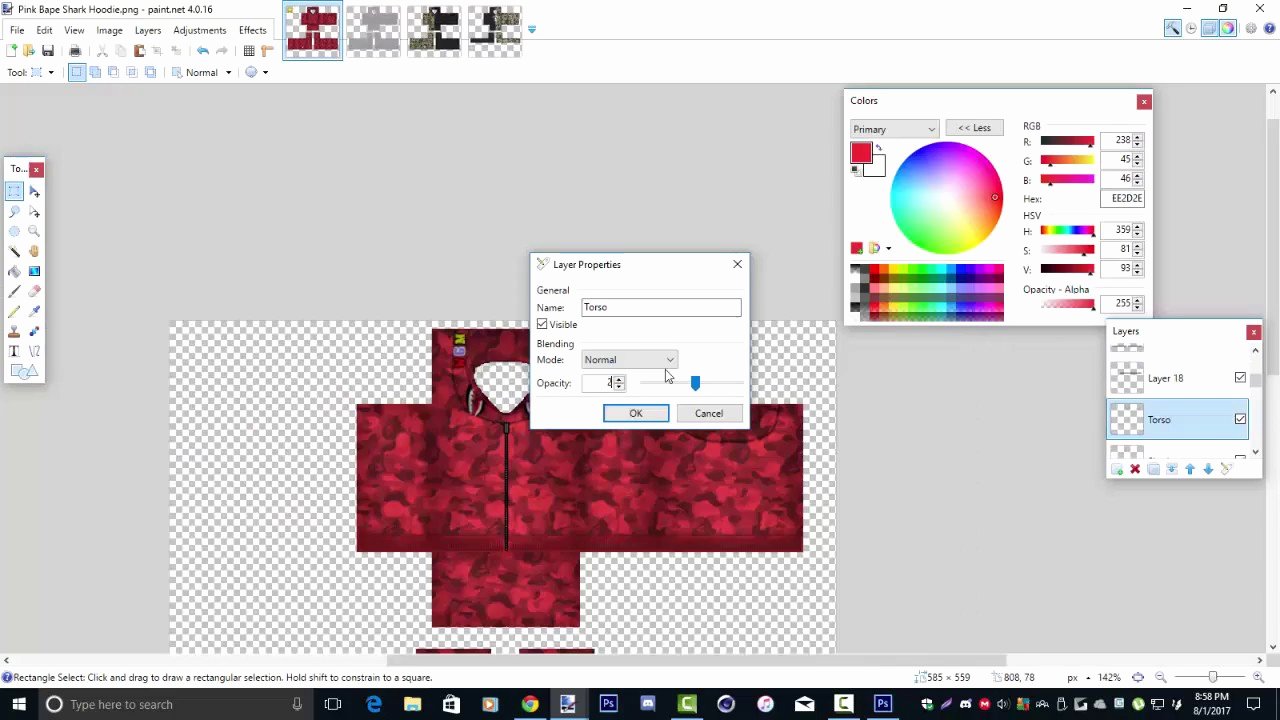This screenshot has width=1280, height=720.
Task: Swap primary and secondary colors arrow
Action: [879, 148]
